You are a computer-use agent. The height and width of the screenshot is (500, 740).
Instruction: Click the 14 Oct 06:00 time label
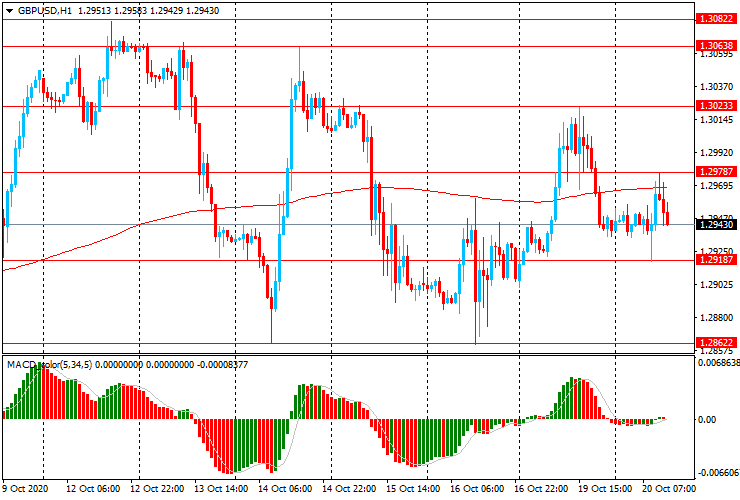[285, 489]
